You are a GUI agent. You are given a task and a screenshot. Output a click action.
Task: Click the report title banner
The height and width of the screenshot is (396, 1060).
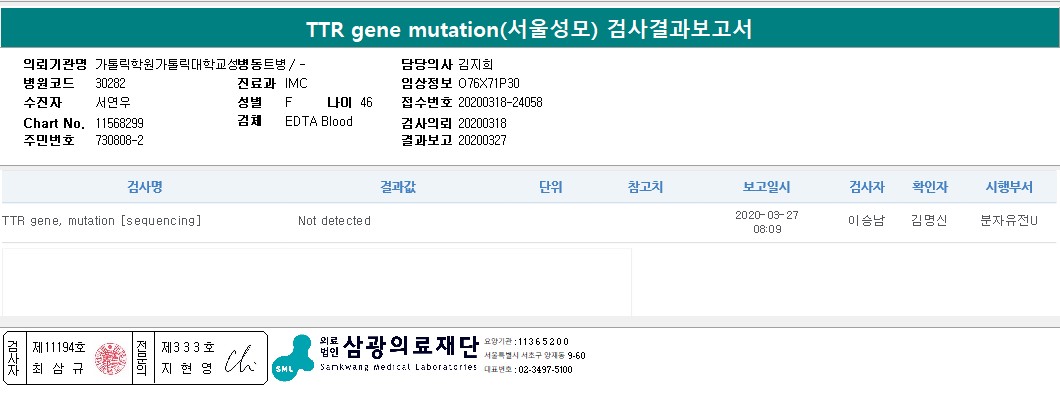[x=530, y=30]
